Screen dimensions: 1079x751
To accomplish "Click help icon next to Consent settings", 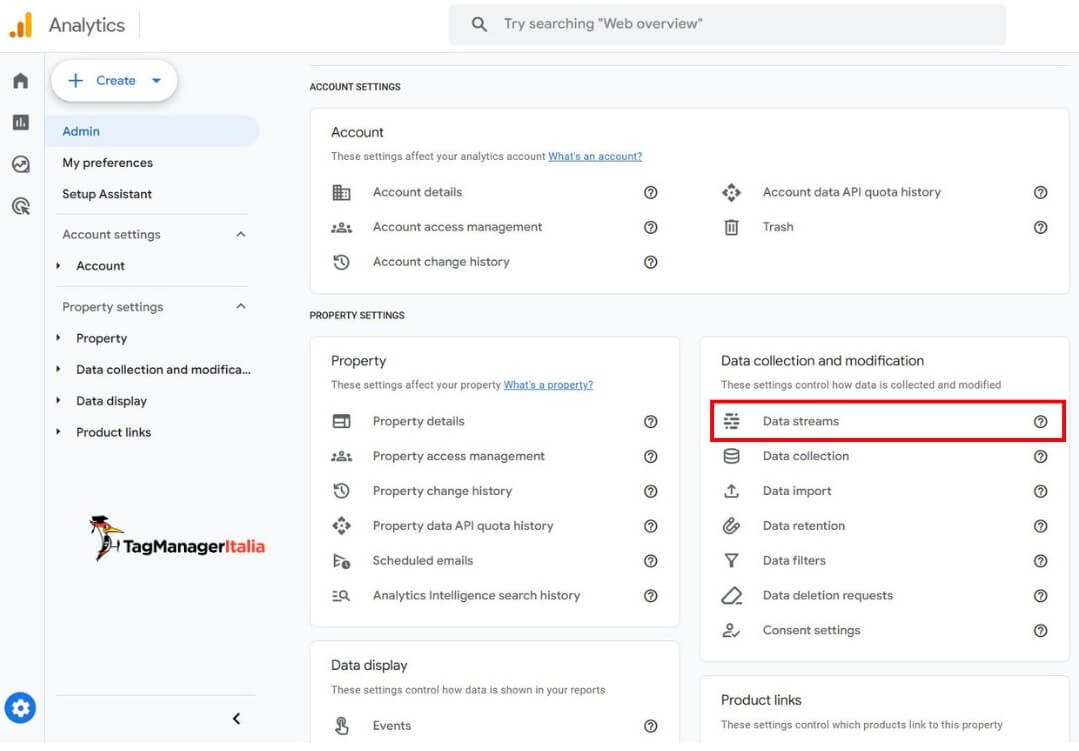I will tap(1040, 631).
